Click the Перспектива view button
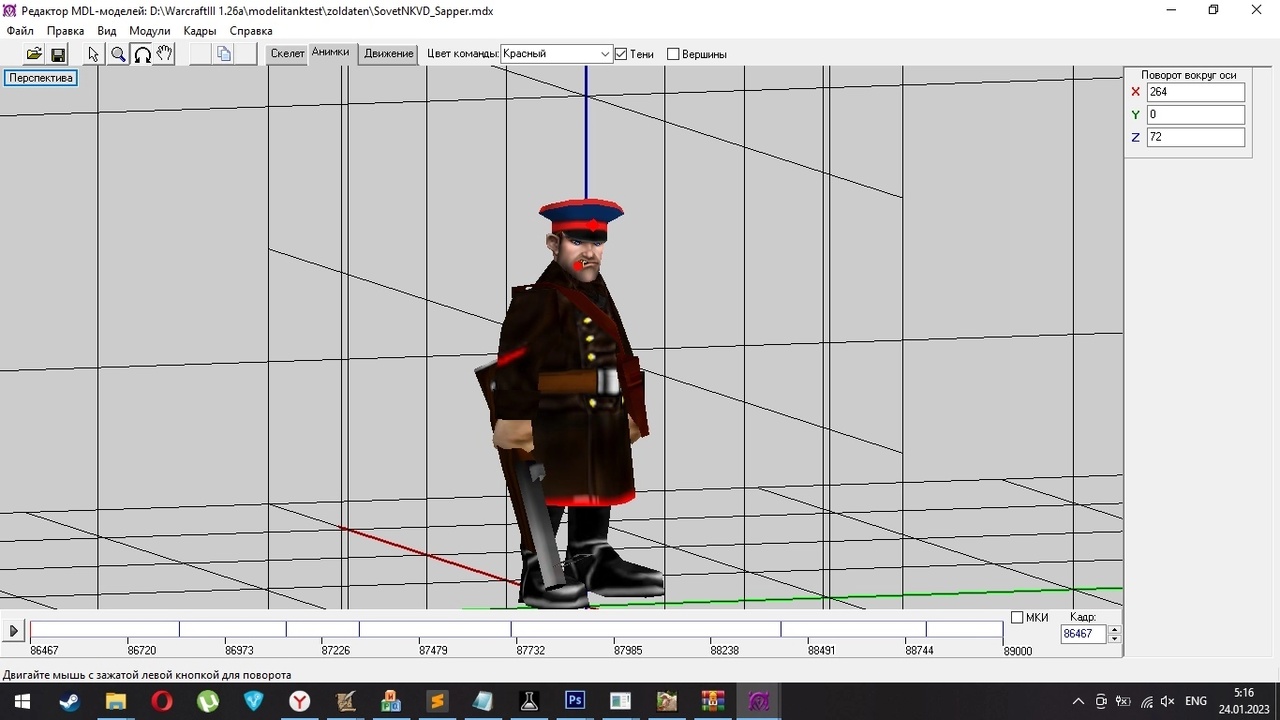The height and width of the screenshot is (720, 1280). point(41,78)
